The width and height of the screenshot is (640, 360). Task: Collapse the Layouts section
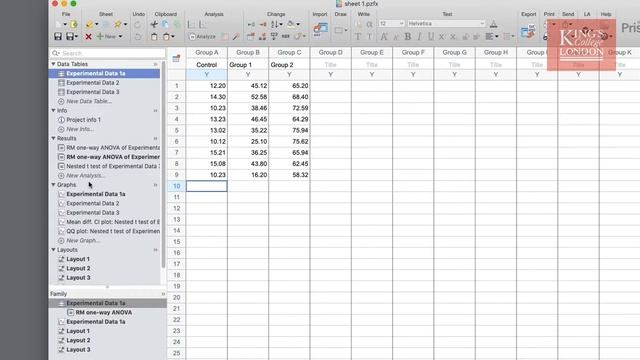coord(53,250)
